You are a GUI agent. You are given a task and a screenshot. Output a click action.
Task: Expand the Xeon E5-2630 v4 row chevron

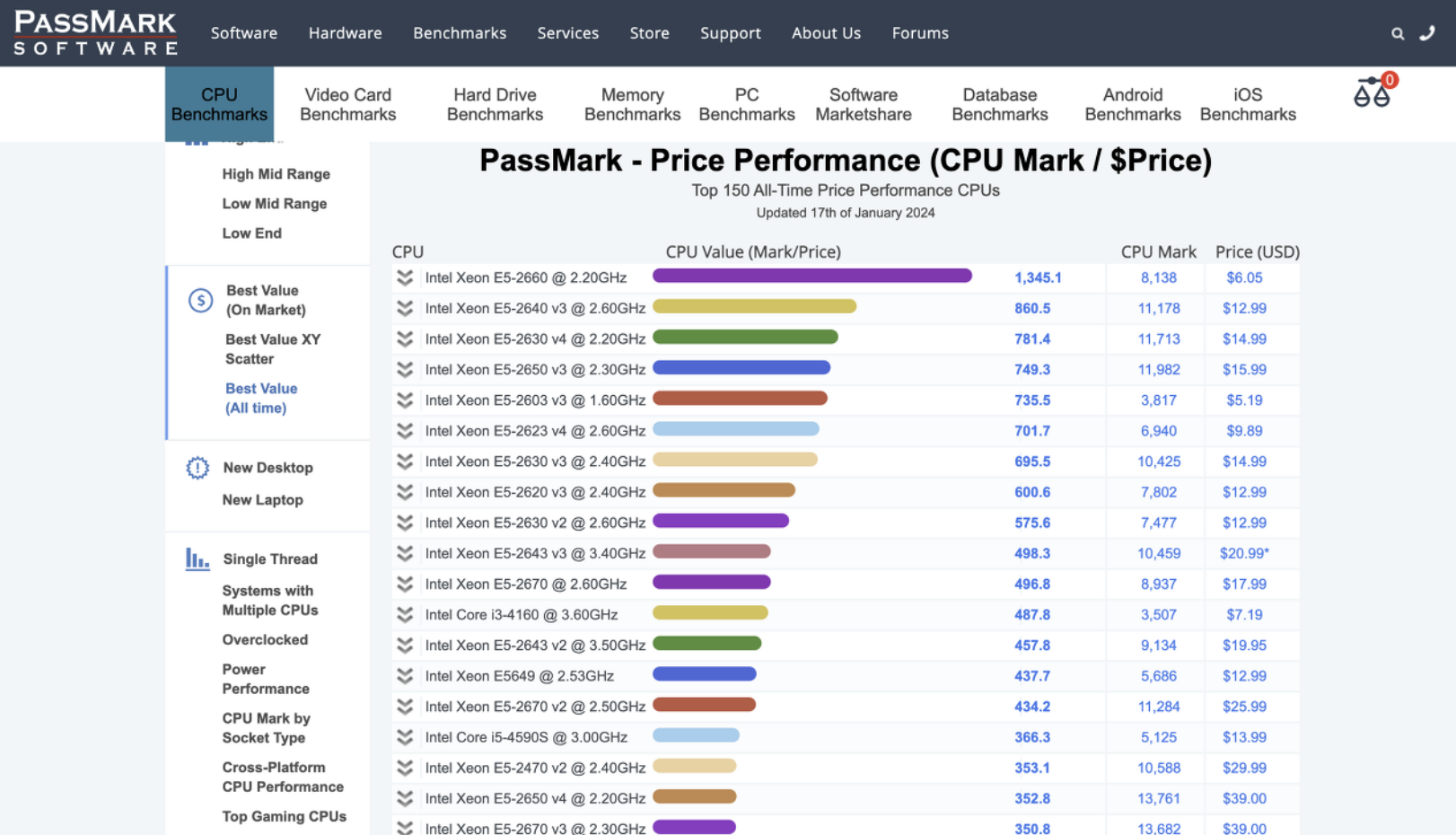pos(405,338)
